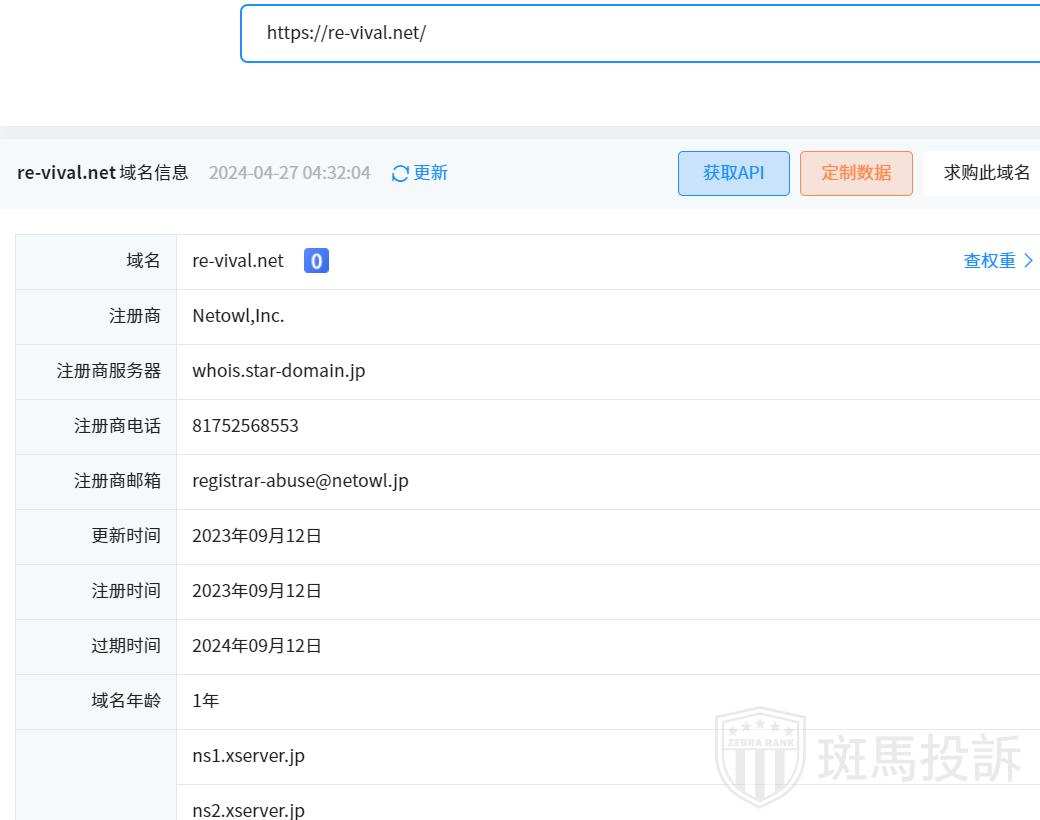The image size is (1040, 820).
Task: Click the registrar phone number 81752568553
Action: (245, 426)
